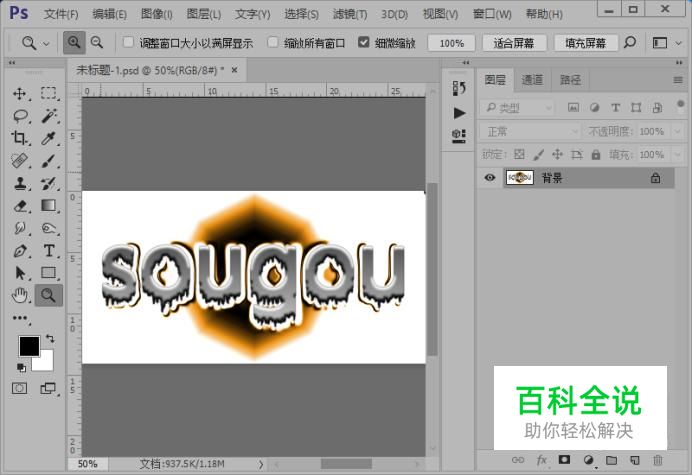Select the Eyedropper tool
This screenshot has height=475, width=692.
[48, 138]
